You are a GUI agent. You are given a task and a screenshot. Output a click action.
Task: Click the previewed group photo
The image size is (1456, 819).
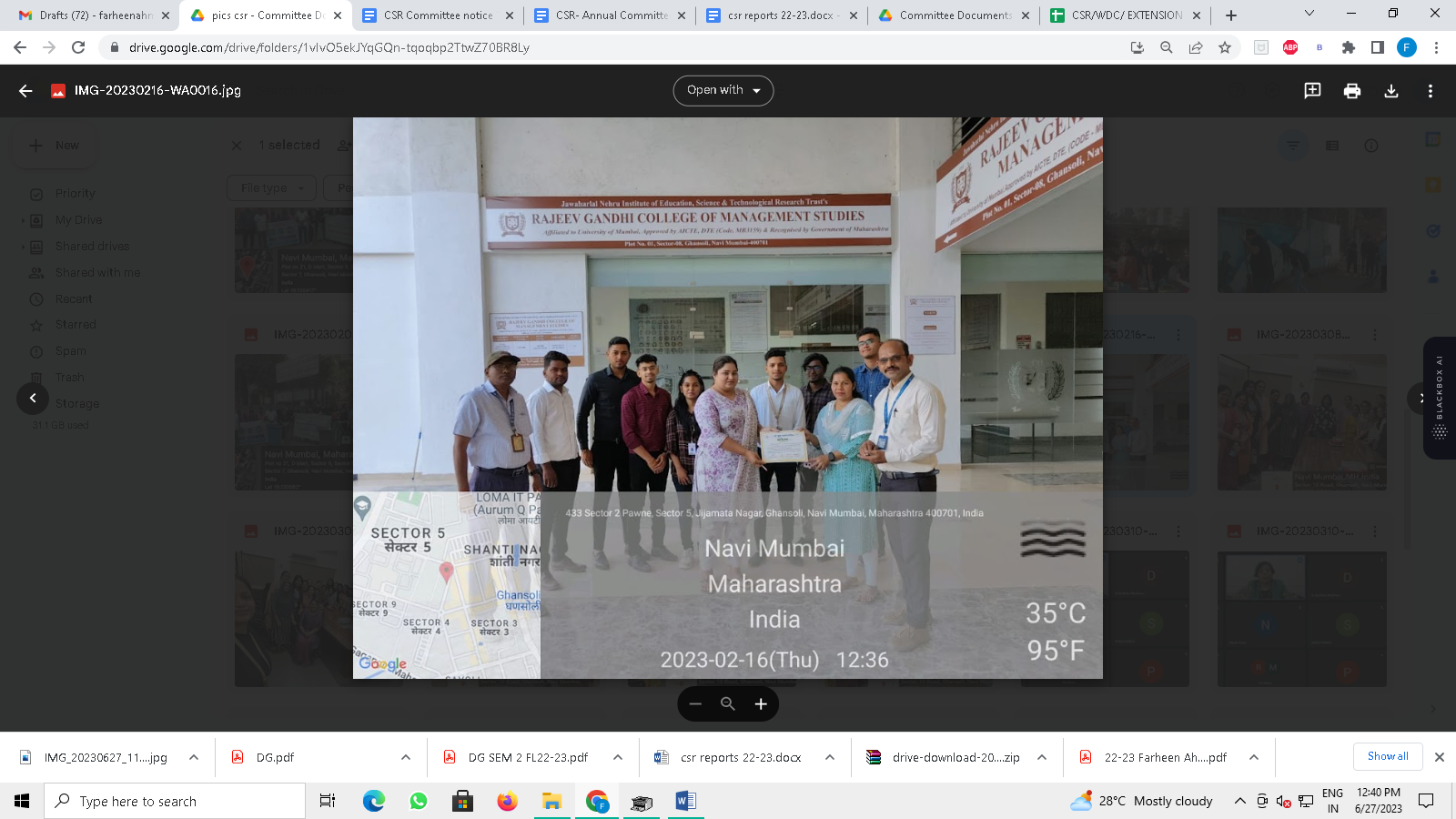(x=728, y=398)
